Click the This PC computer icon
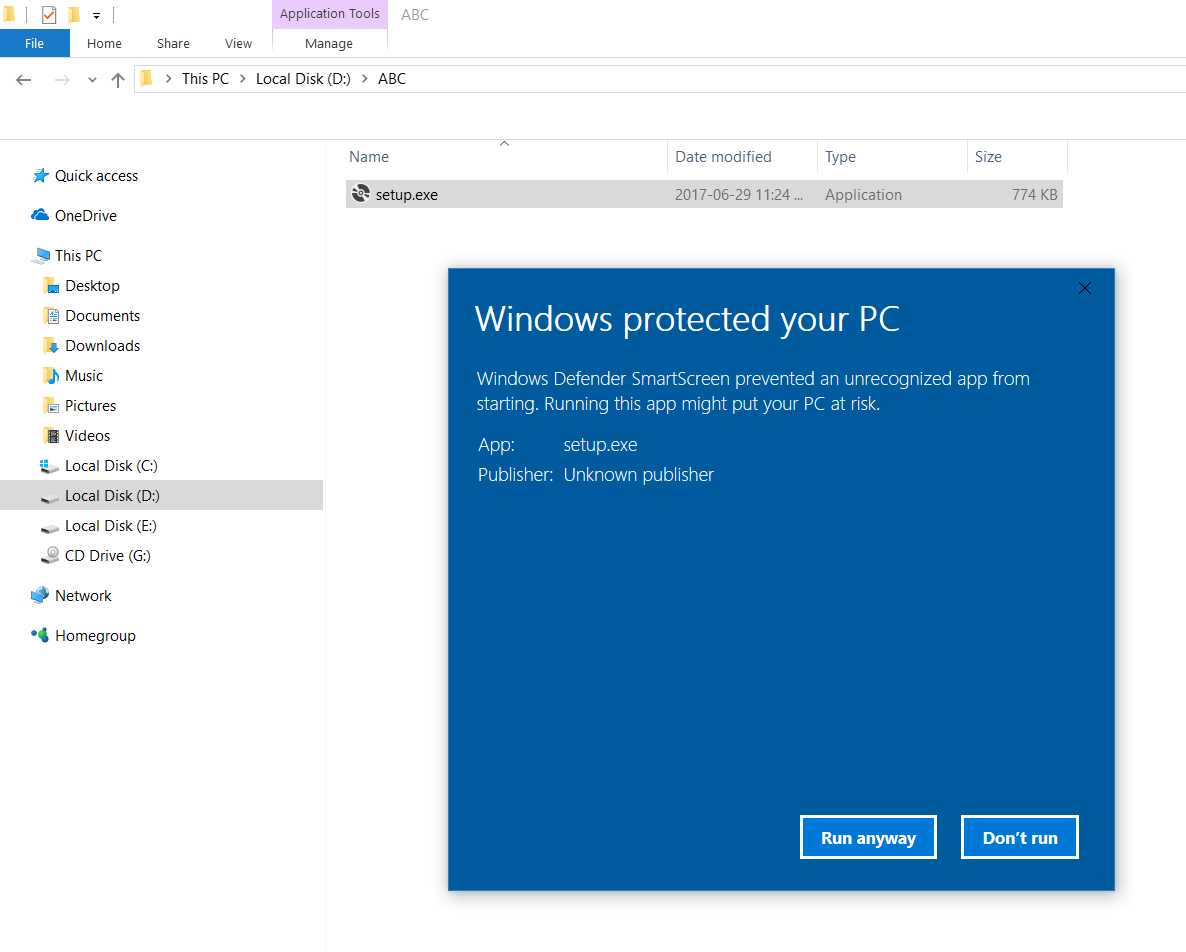This screenshot has width=1186, height=952. (41, 256)
